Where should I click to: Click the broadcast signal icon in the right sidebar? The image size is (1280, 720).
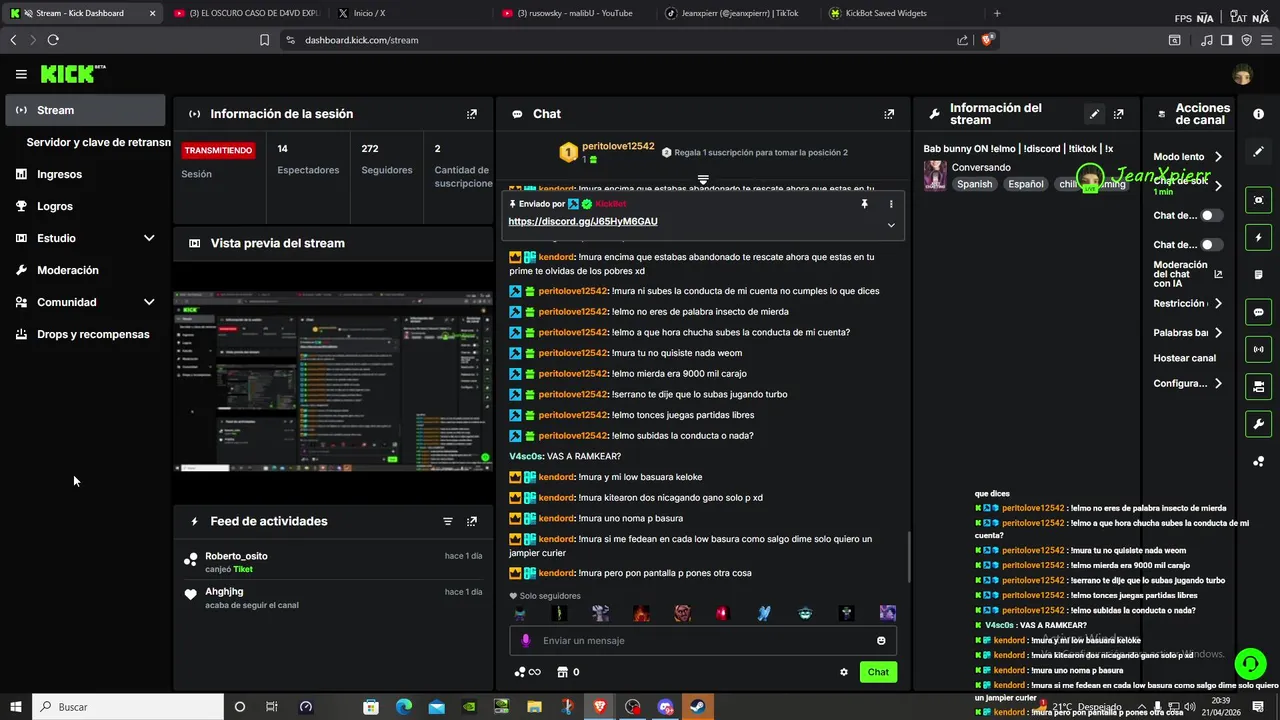coord(1258,349)
